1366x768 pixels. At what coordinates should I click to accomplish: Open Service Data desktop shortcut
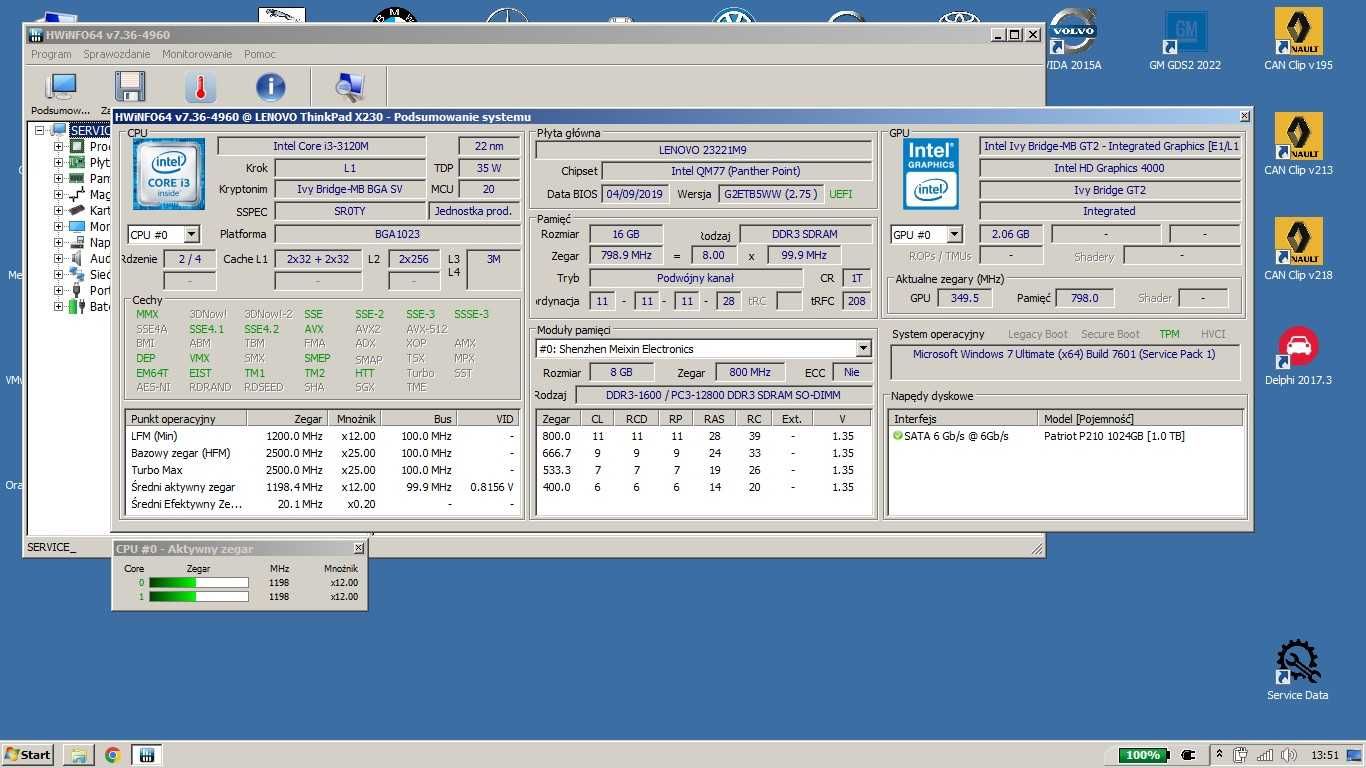click(x=1298, y=670)
